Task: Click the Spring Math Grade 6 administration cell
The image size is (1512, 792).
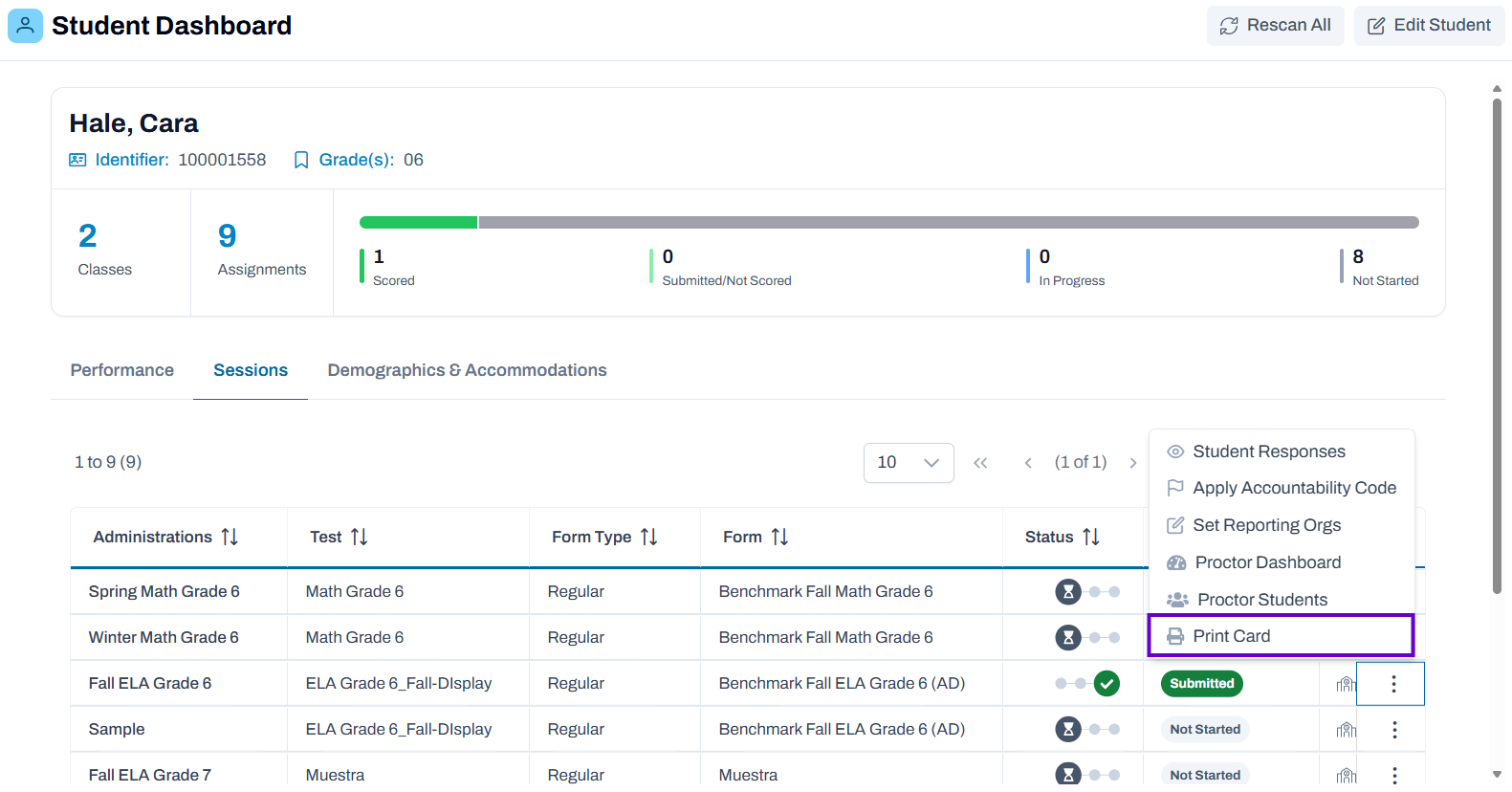Action: tap(179, 591)
